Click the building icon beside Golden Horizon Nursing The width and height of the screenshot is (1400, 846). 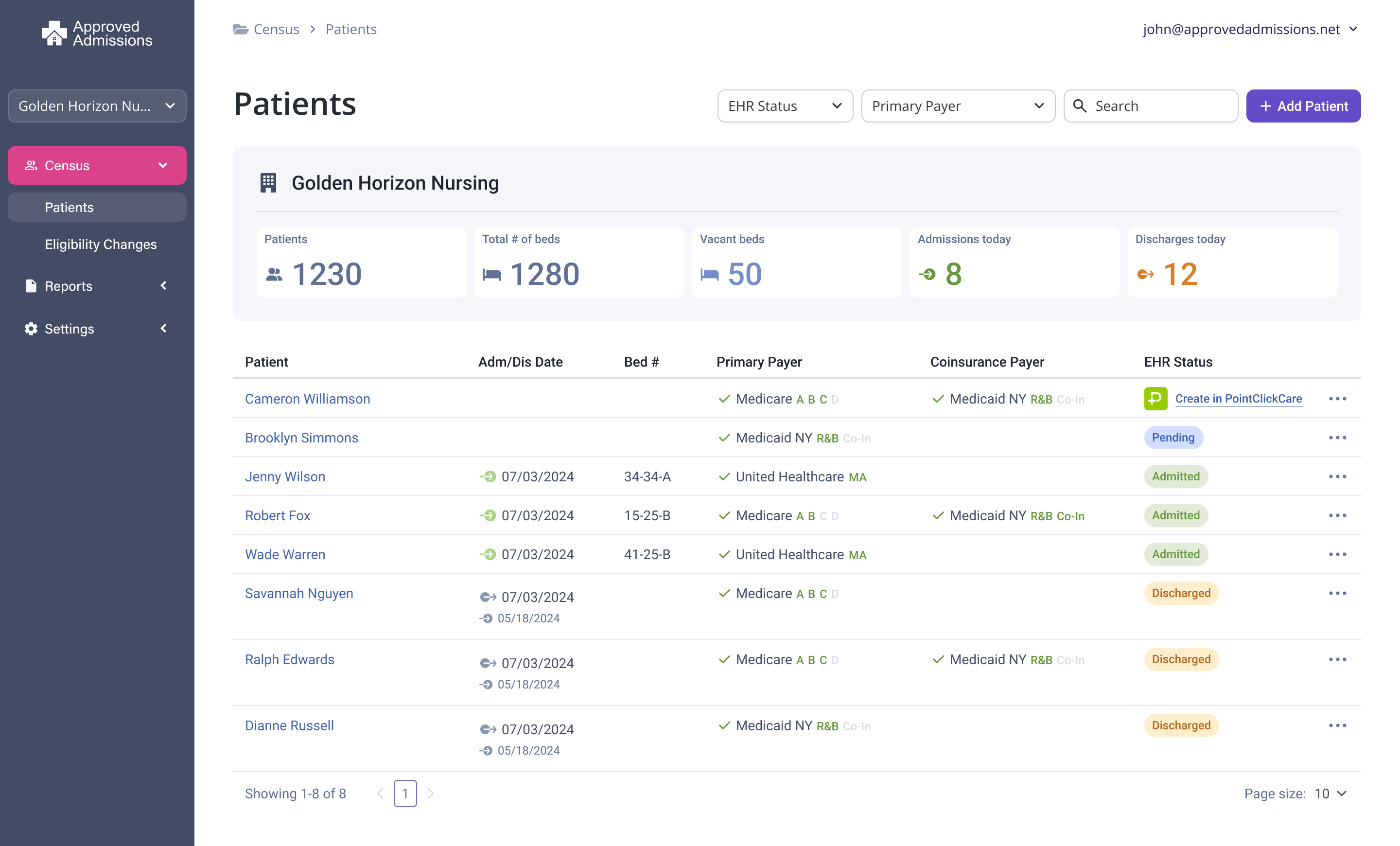(268, 183)
